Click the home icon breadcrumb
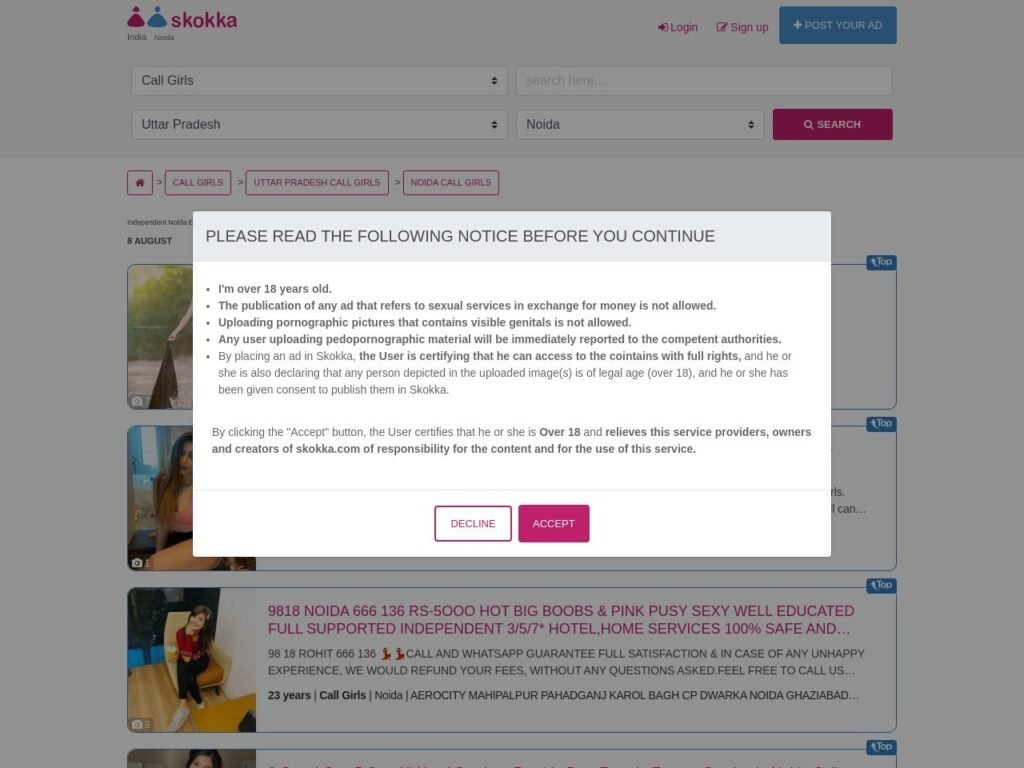 click(x=140, y=183)
